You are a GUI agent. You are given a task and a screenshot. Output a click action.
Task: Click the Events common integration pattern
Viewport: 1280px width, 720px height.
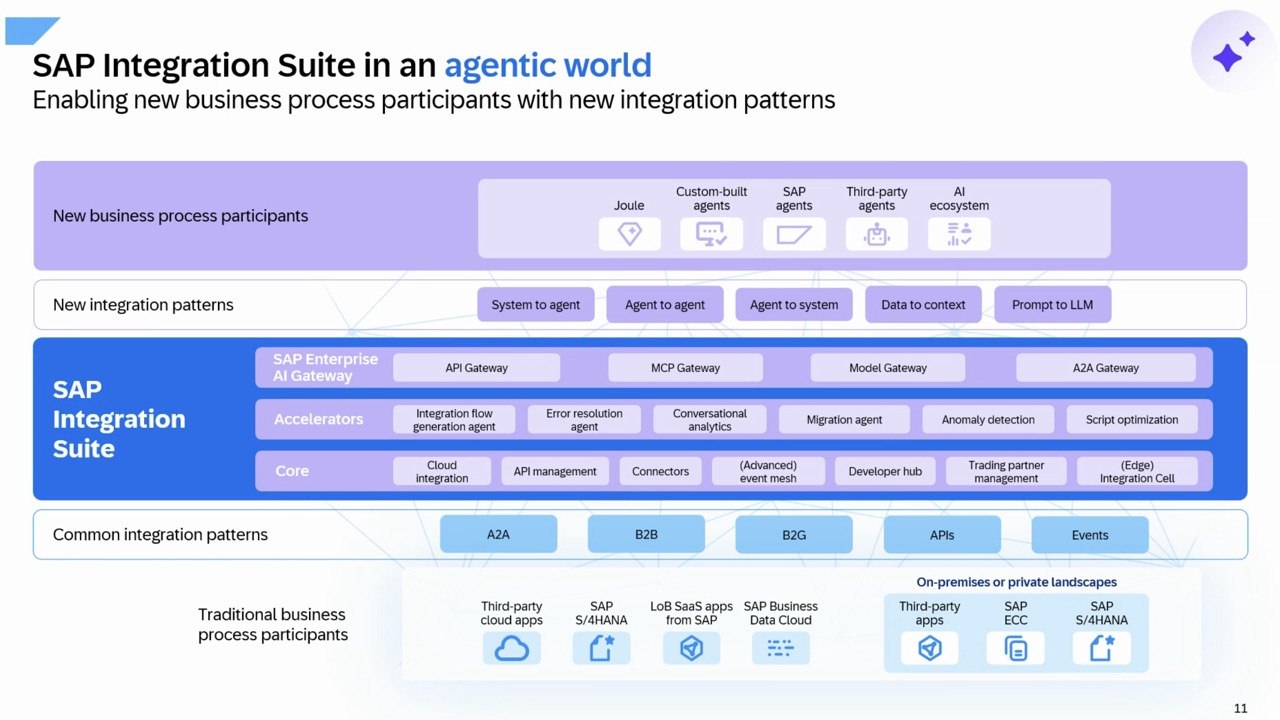point(1090,535)
